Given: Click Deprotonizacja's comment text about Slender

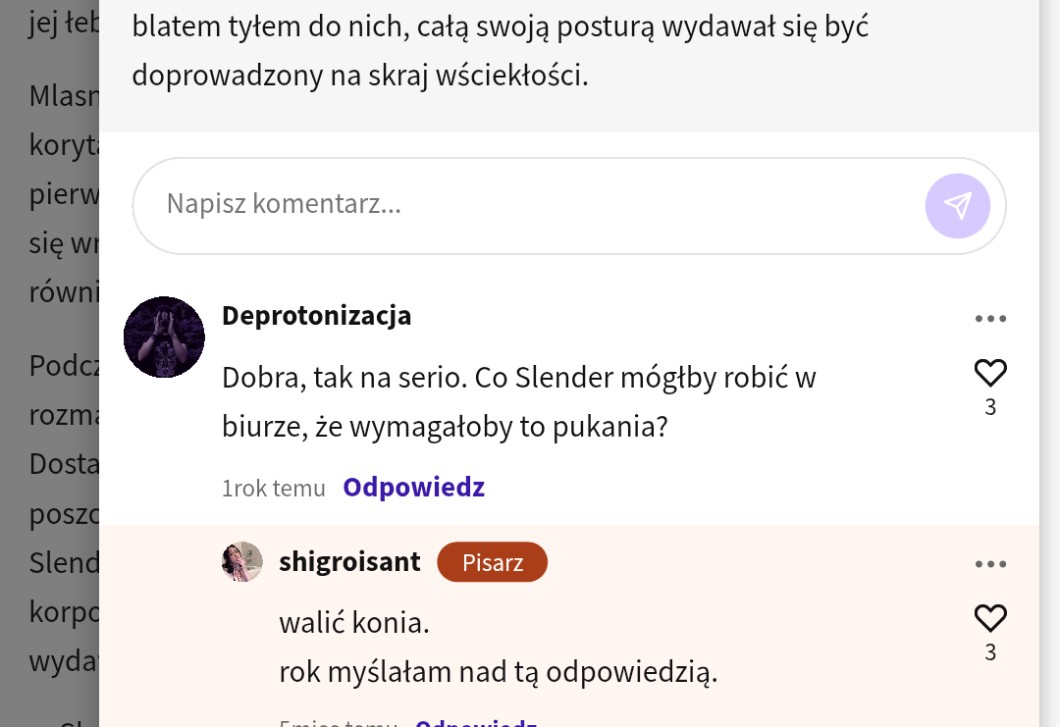Looking at the screenshot, I should 518,402.
